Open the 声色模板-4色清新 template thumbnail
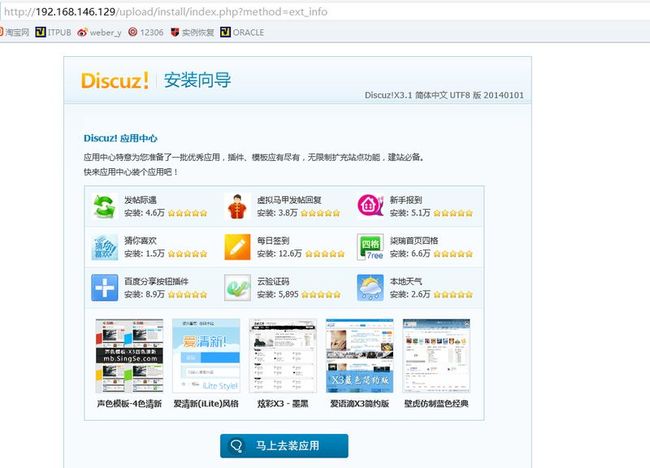Screen dimensions: 650x468 (129, 356)
